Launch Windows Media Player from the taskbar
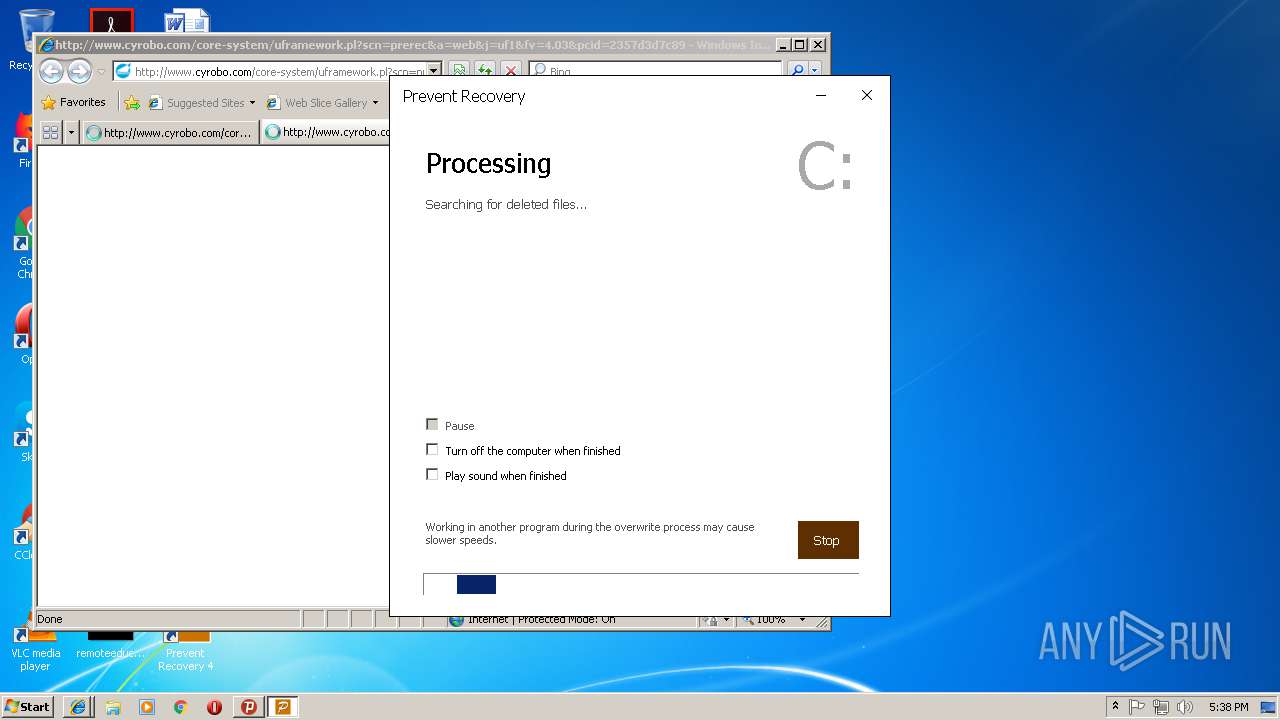Viewport: 1280px width, 720px height. (x=147, y=707)
